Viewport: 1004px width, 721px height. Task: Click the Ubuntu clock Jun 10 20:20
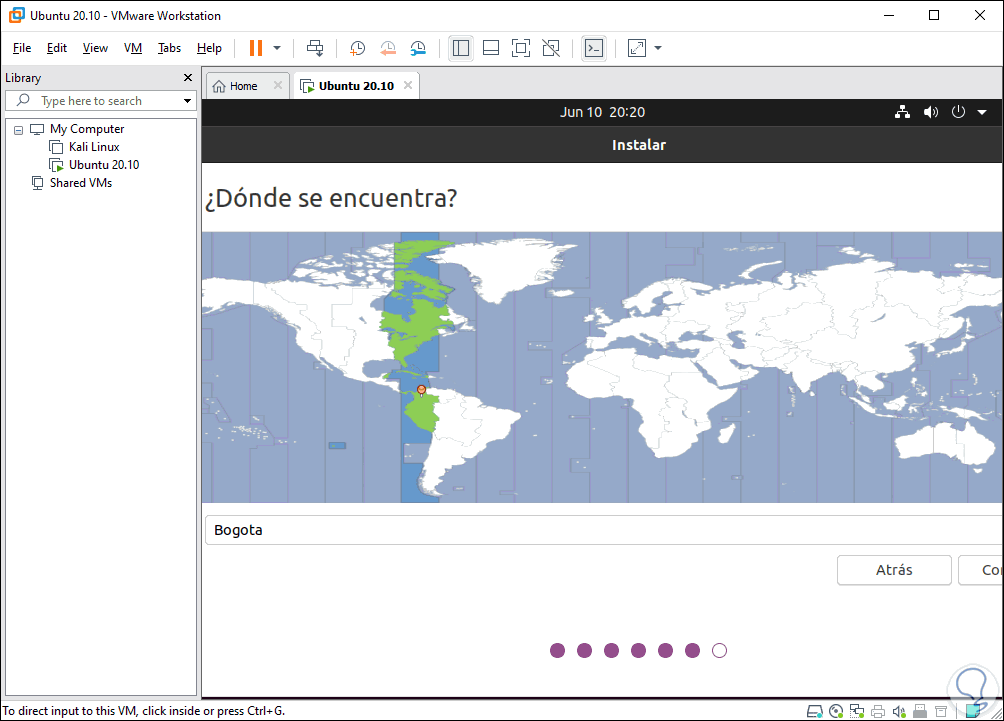[x=603, y=112]
